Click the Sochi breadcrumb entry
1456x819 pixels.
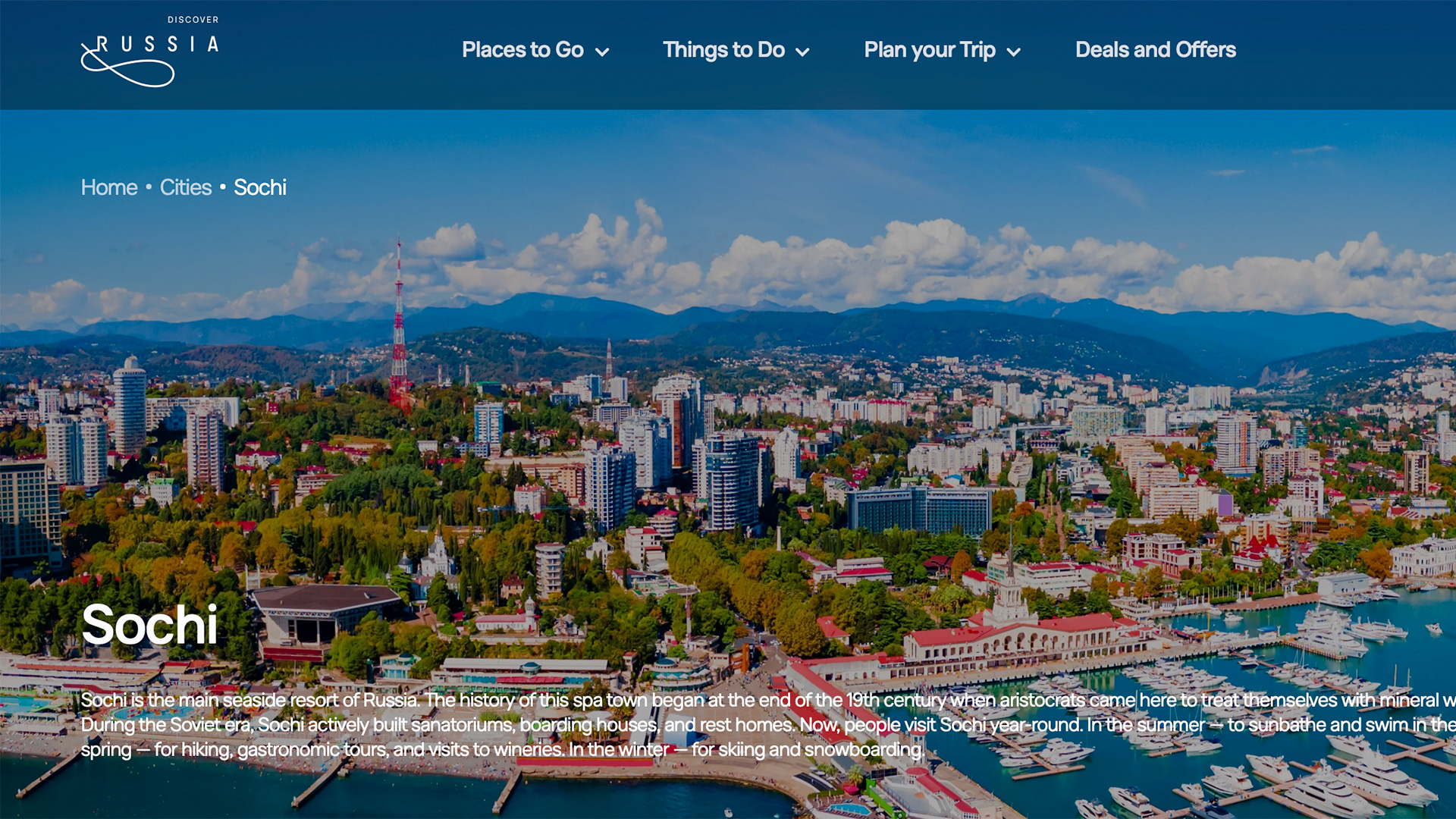pyautogui.click(x=260, y=187)
